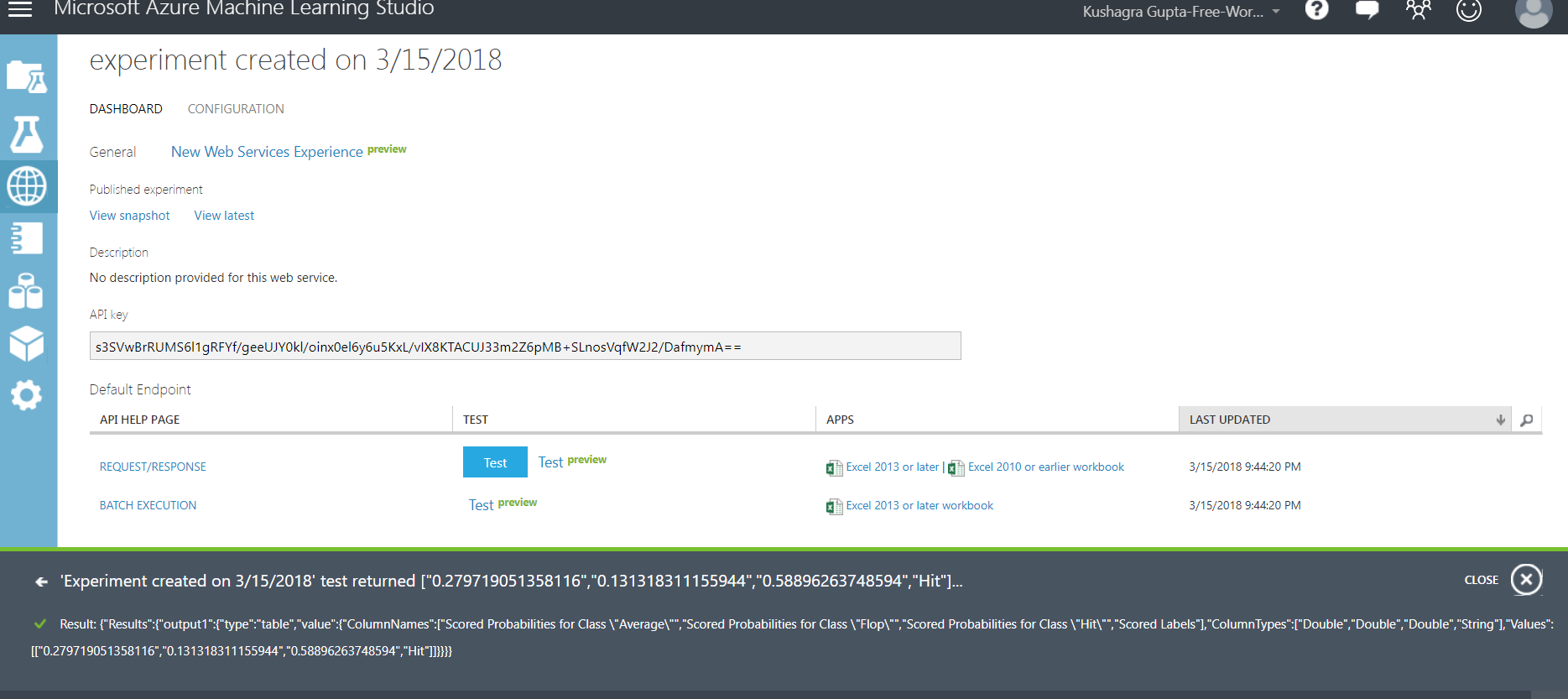
Task: Click the green checkmark beside Result
Action: point(39,624)
